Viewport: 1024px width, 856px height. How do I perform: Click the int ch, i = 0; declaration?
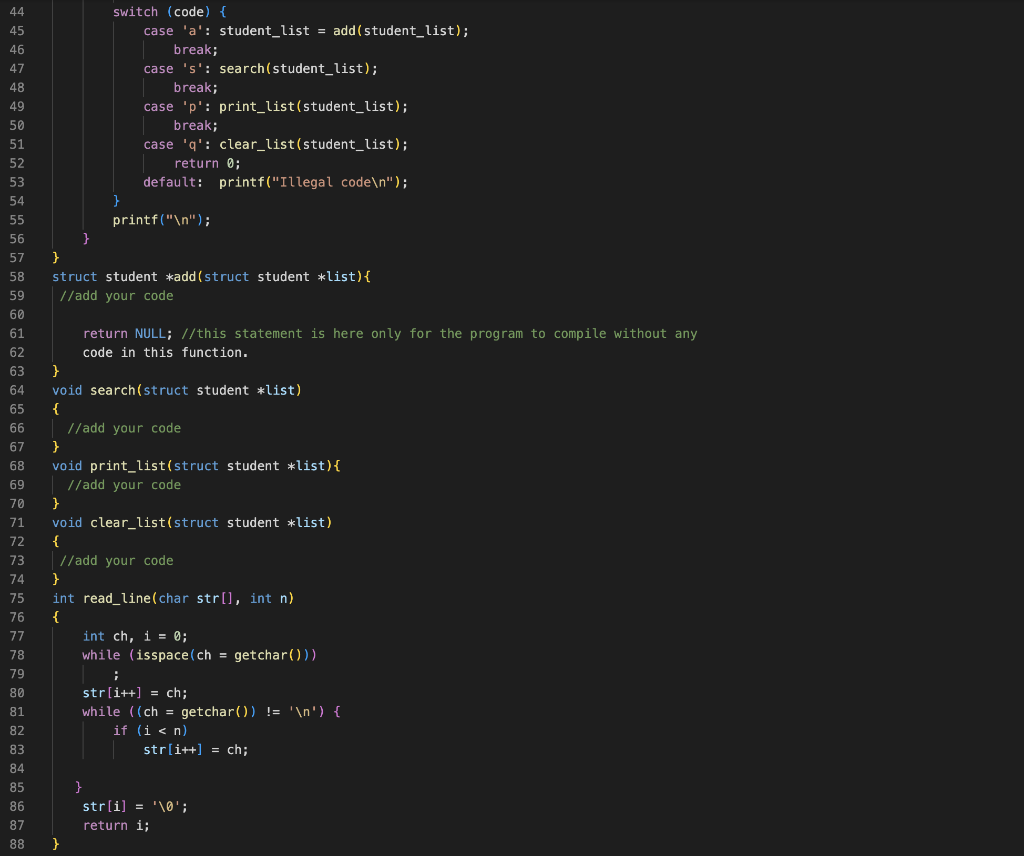point(135,637)
